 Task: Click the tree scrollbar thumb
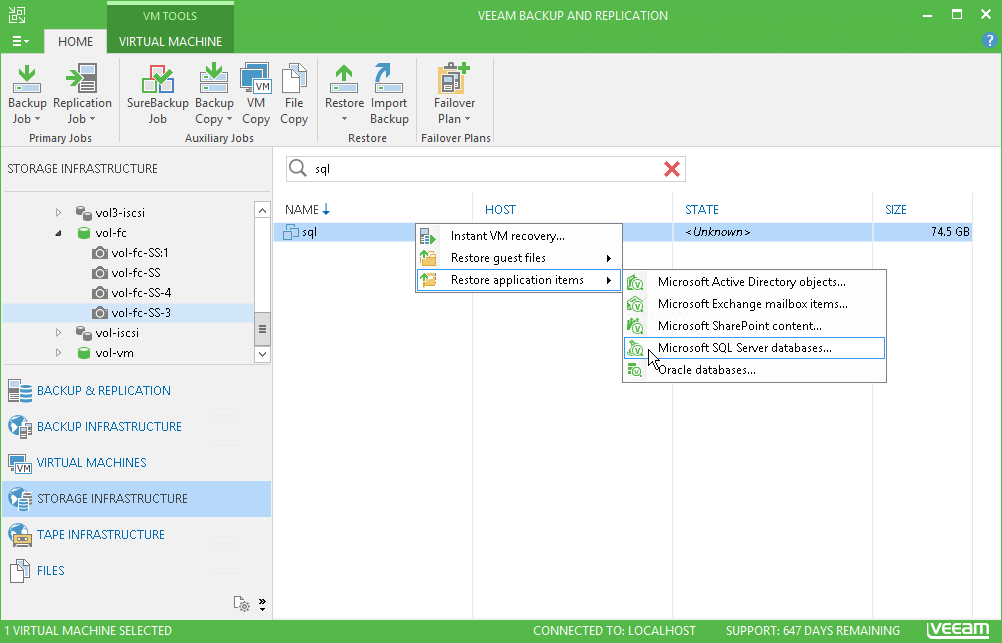[262, 329]
